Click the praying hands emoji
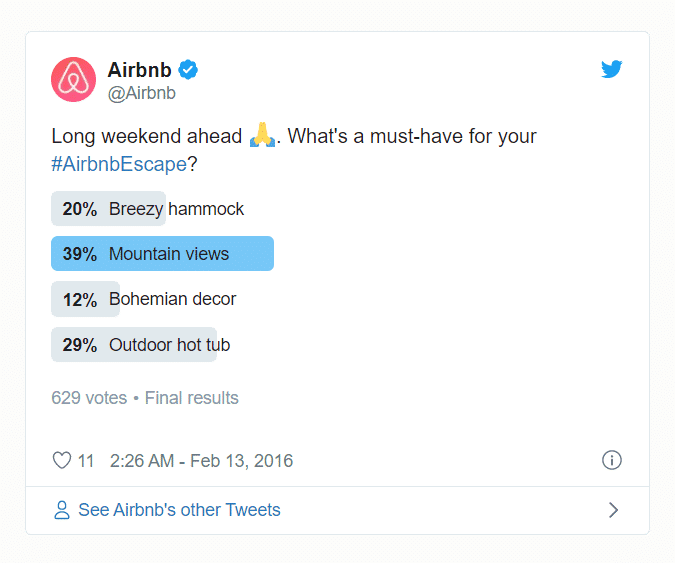 (262, 135)
